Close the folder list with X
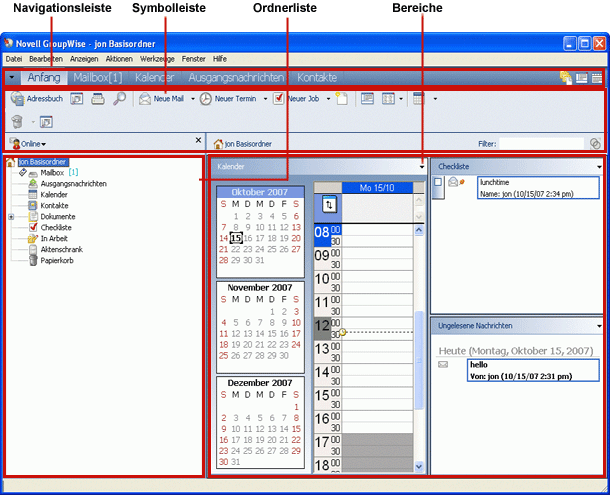 (198, 140)
